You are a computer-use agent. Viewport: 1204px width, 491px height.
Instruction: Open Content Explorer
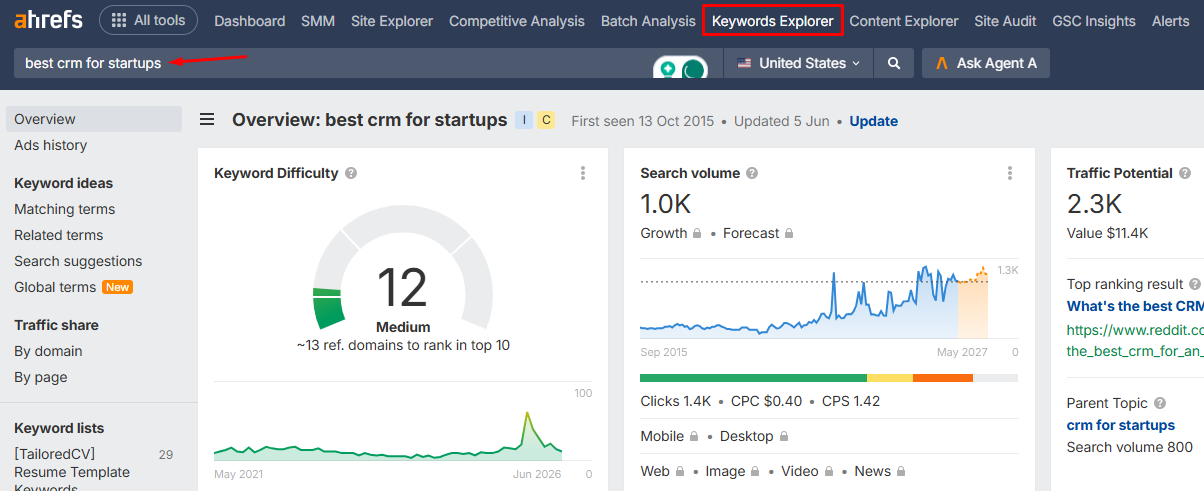pyautogui.click(x=904, y=21)
